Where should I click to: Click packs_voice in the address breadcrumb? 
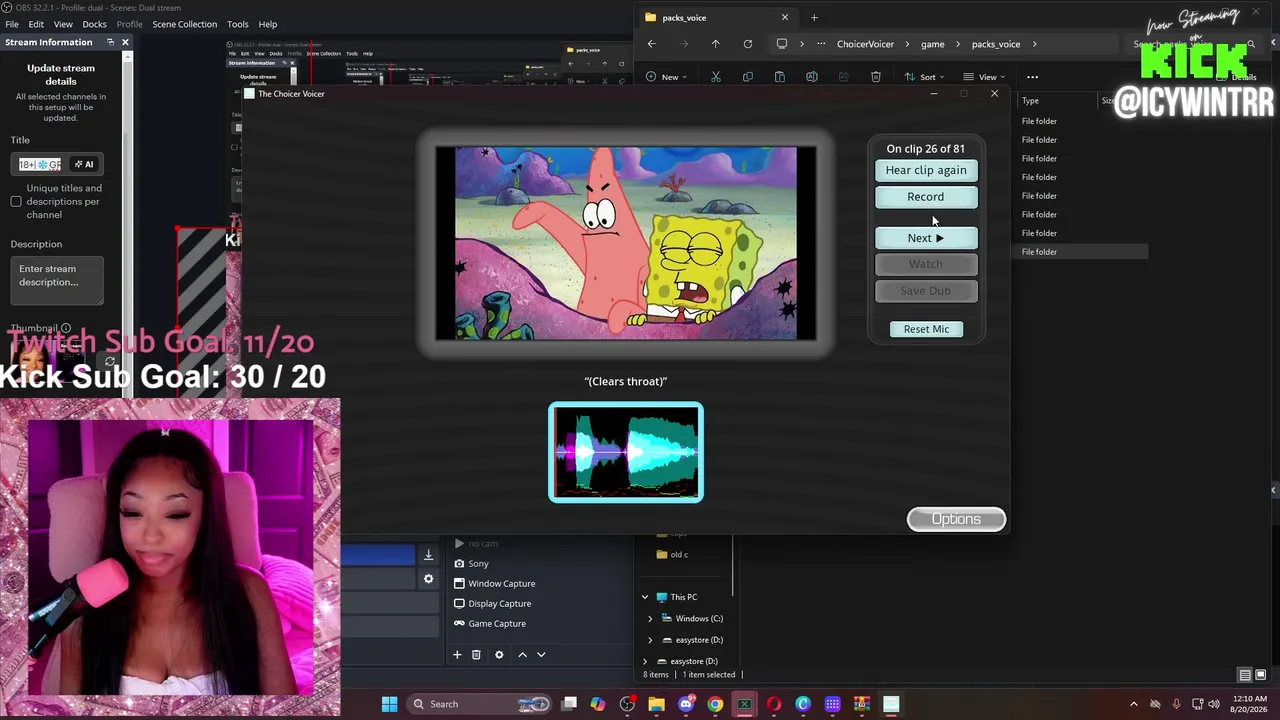point(996,44)
